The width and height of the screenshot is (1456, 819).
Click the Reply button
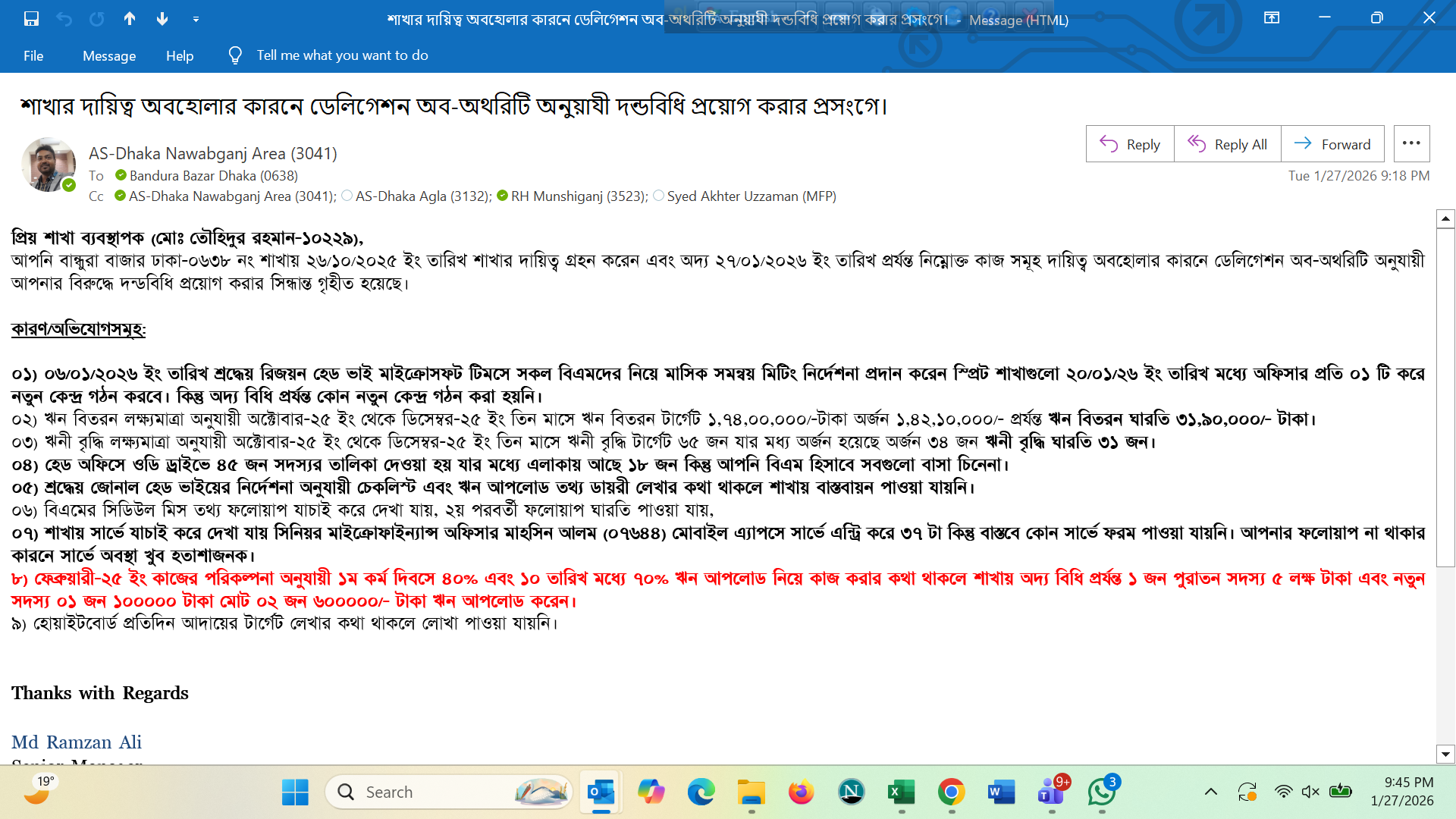[x=1130, y=144]
